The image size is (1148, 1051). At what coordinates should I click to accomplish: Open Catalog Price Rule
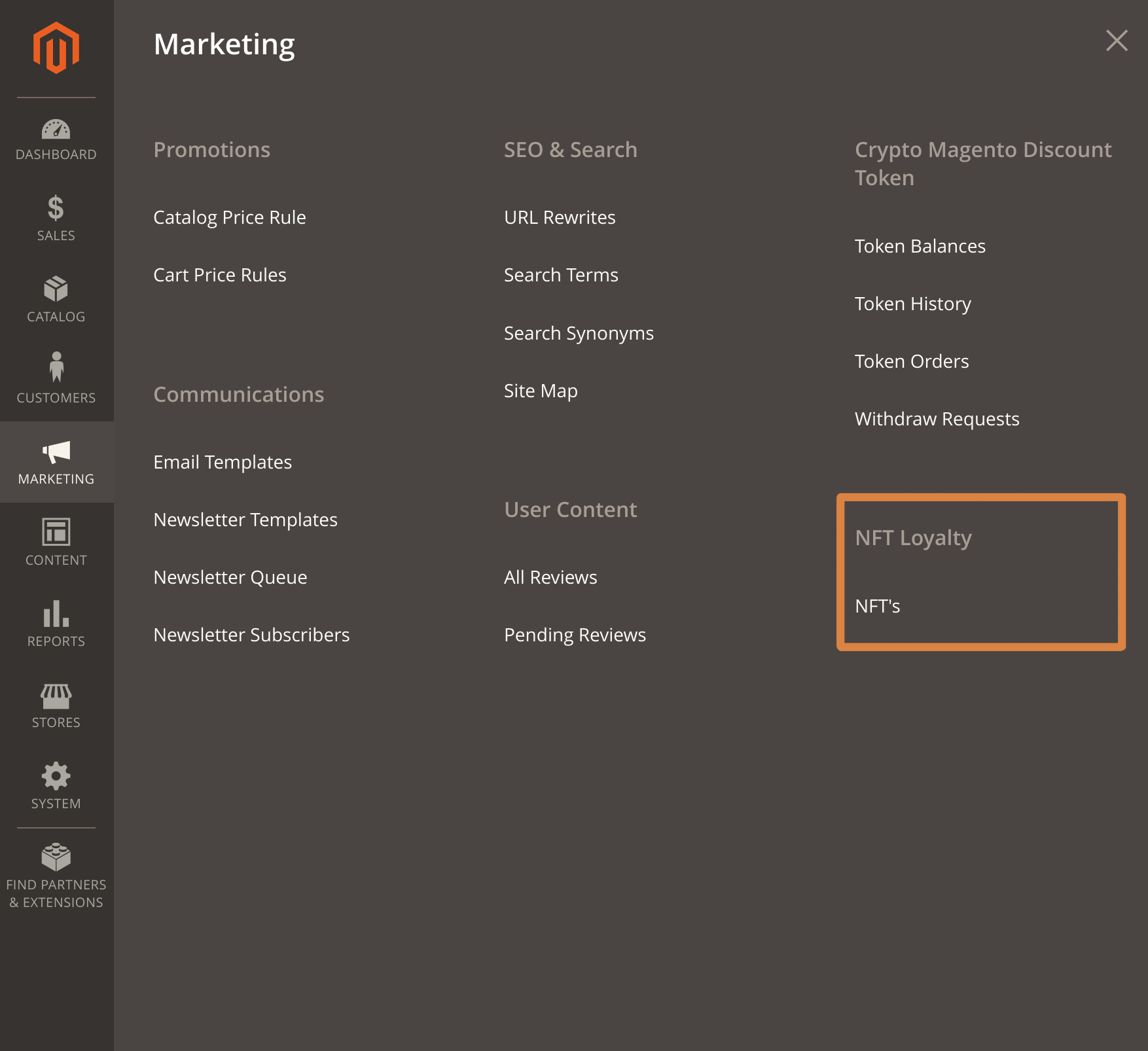coord(230,217)
